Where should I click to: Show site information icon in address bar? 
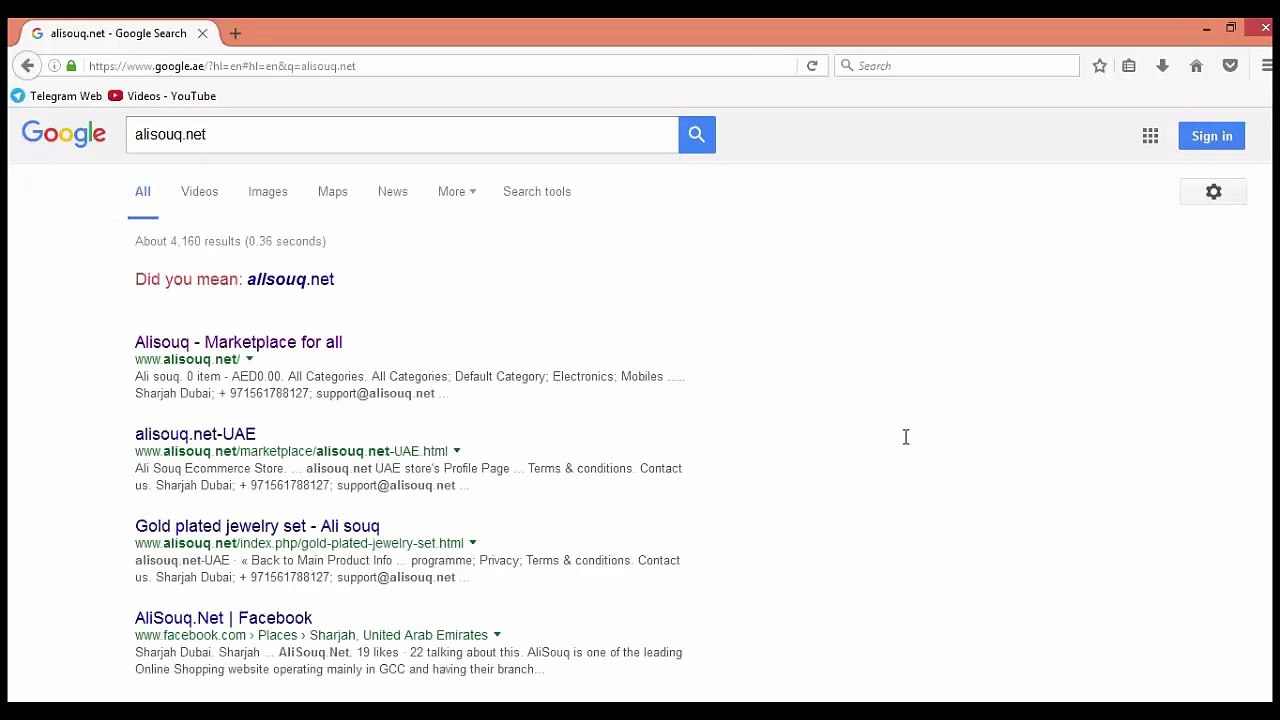point(54,66)
